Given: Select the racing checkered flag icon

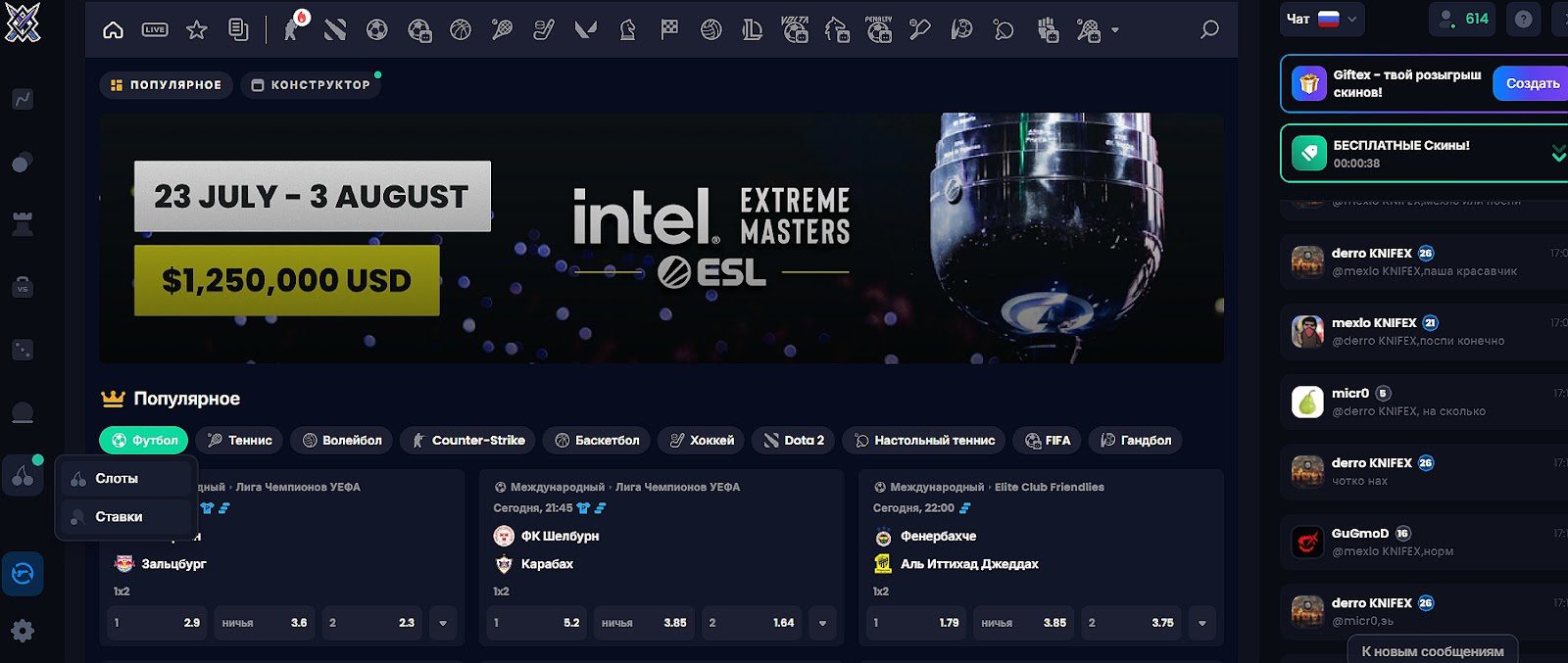Looking at the screenshot, I should [669, 30].
